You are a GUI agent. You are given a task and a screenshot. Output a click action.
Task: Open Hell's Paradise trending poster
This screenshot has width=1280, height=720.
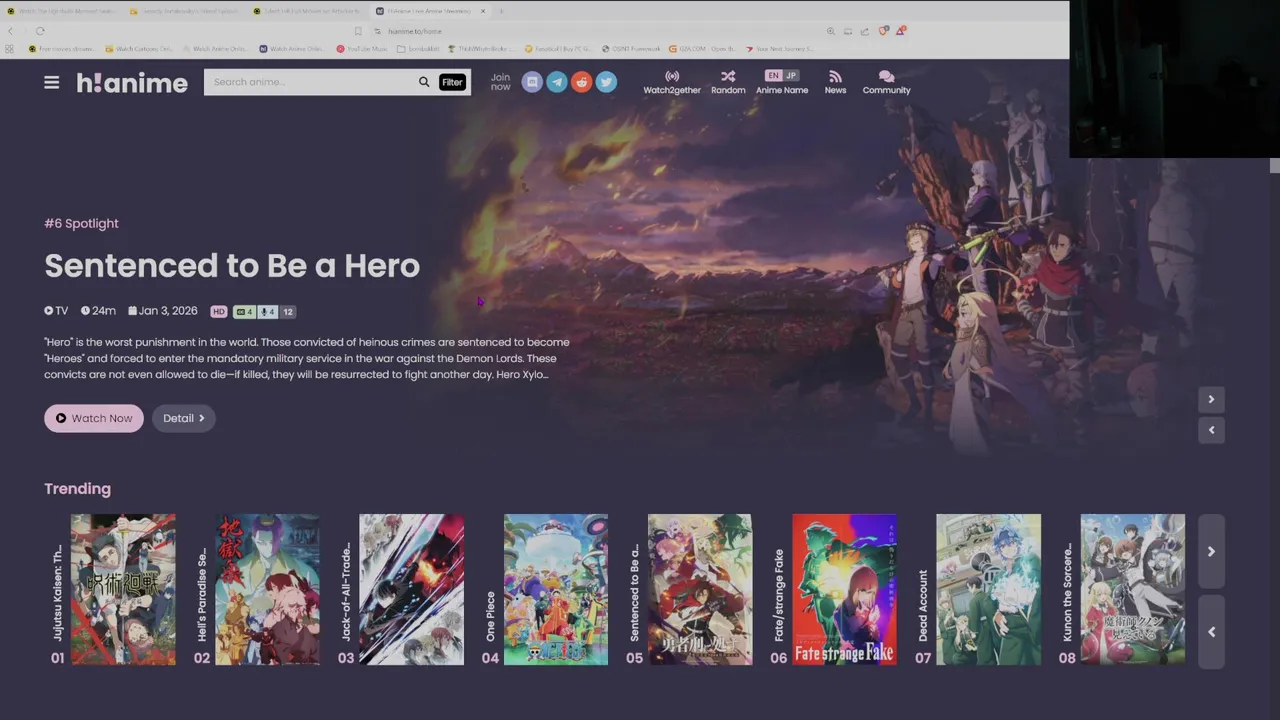[x=267, y=589]
